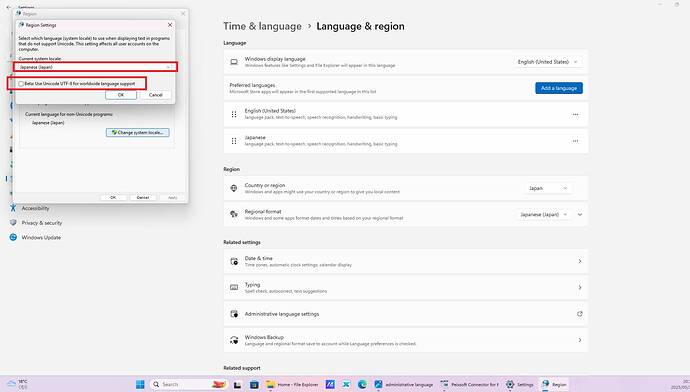Go back with Settings back arrow

[x=8, y=7]
